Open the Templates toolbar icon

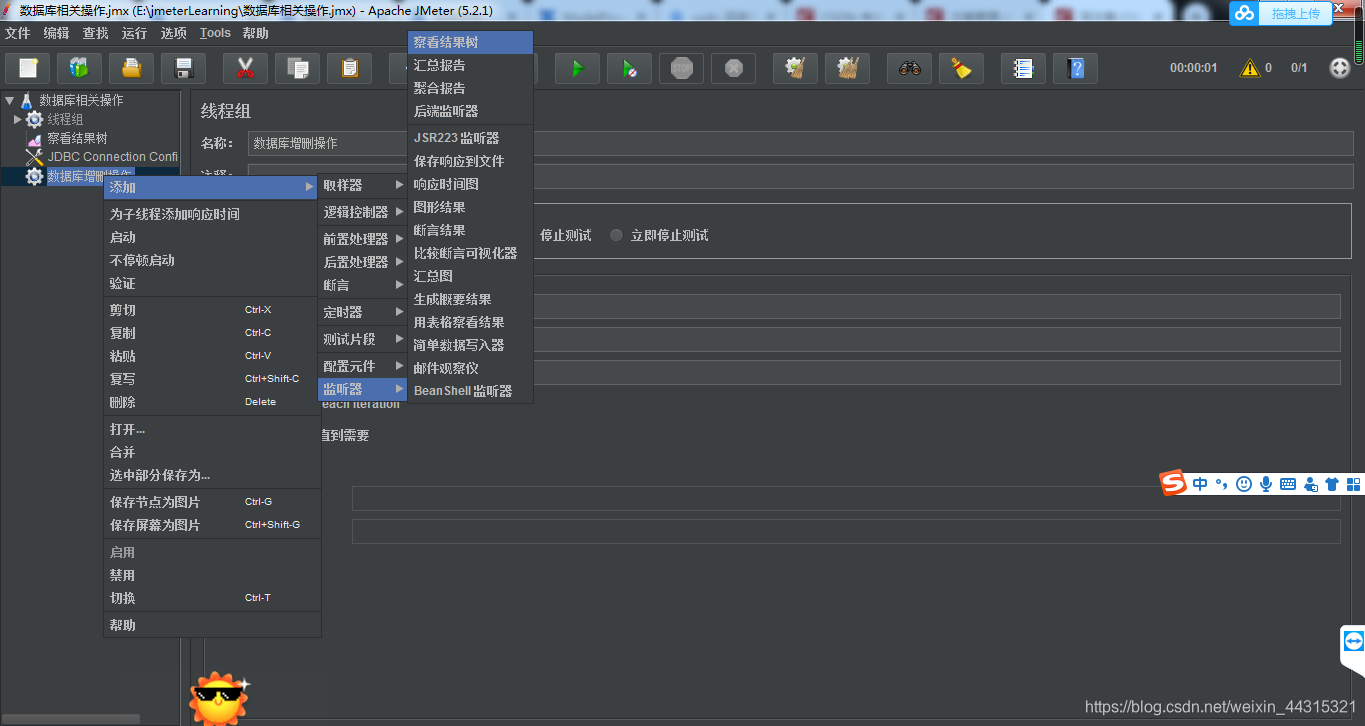pos(79,68)
